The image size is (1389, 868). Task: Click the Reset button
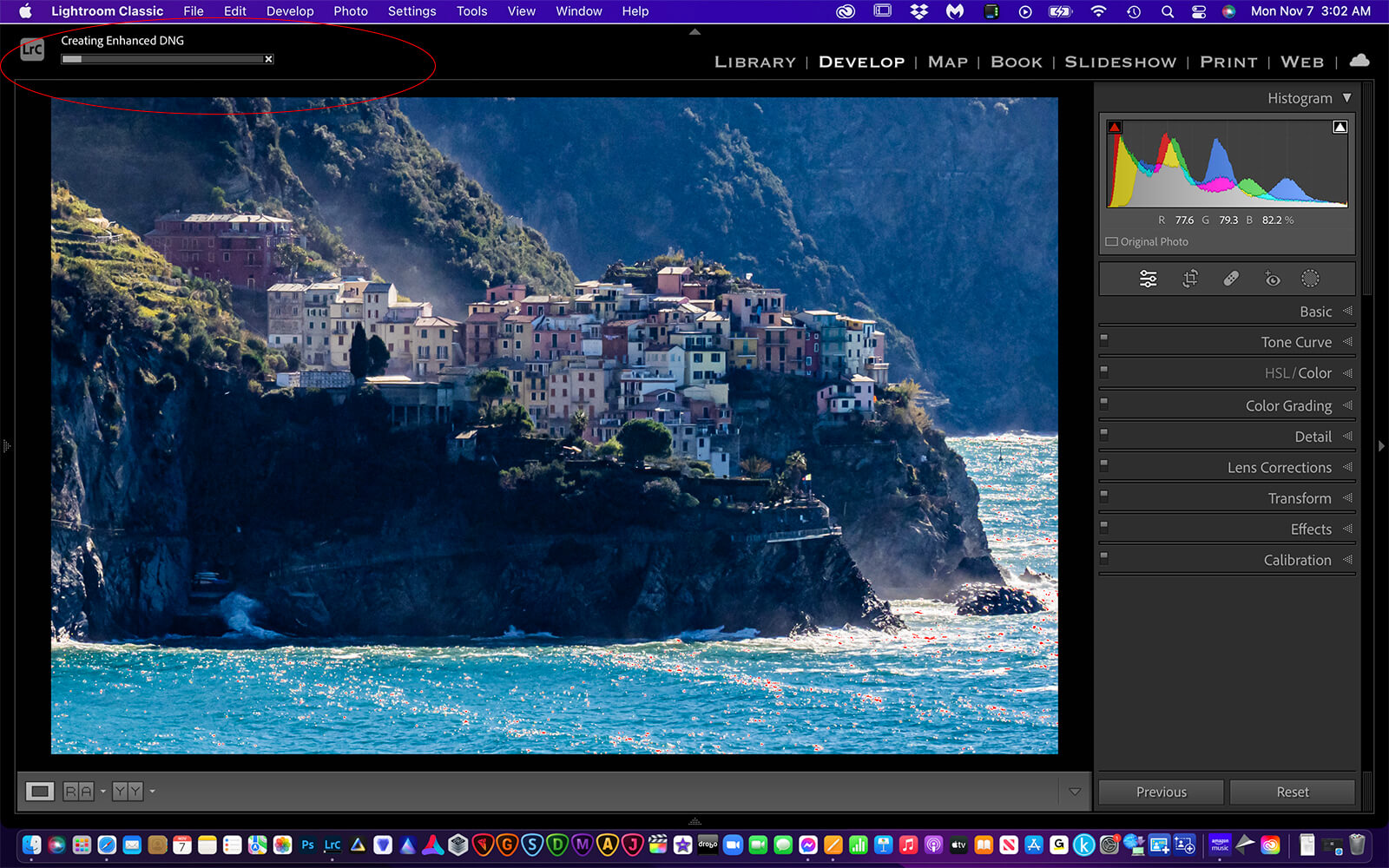pyautogui.click(x=1292, y=792)
